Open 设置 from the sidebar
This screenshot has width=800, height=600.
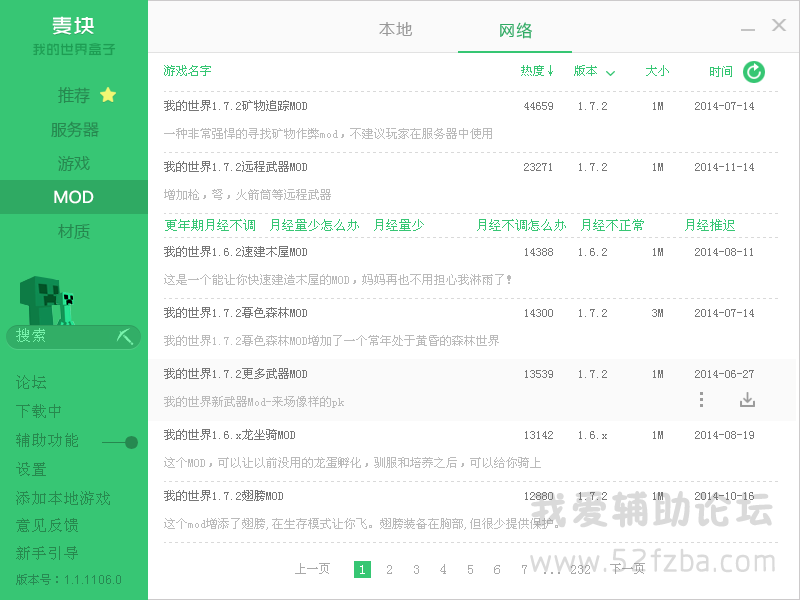pyautogui.click(x=31, y=469)
